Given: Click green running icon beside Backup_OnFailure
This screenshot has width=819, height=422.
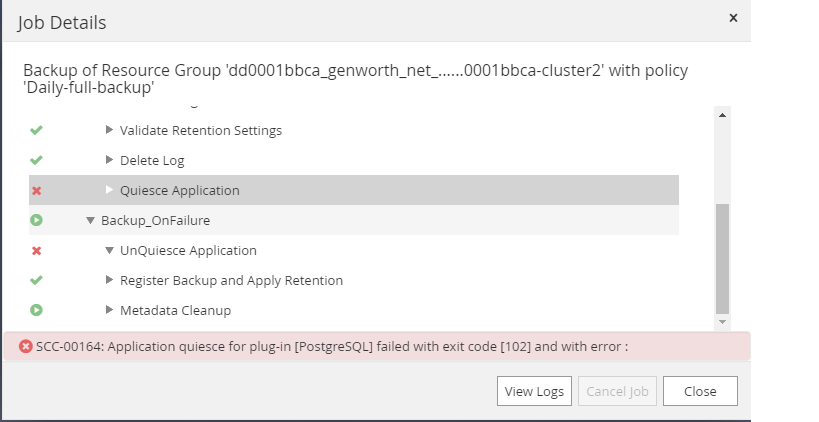Looking at the screenshot, I should click(x=37, y=220).
